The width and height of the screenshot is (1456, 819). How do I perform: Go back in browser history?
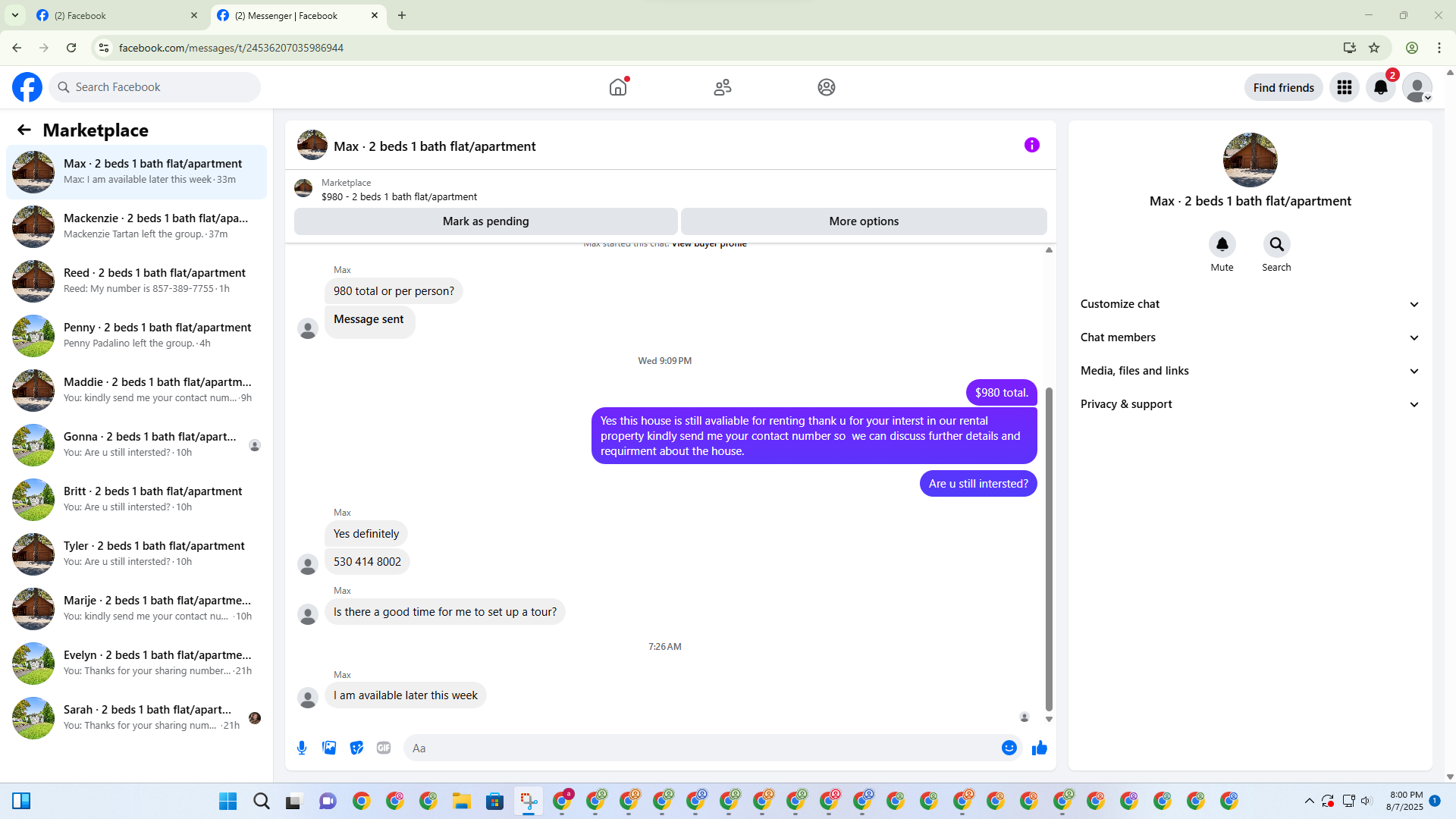tap(17, 48)
